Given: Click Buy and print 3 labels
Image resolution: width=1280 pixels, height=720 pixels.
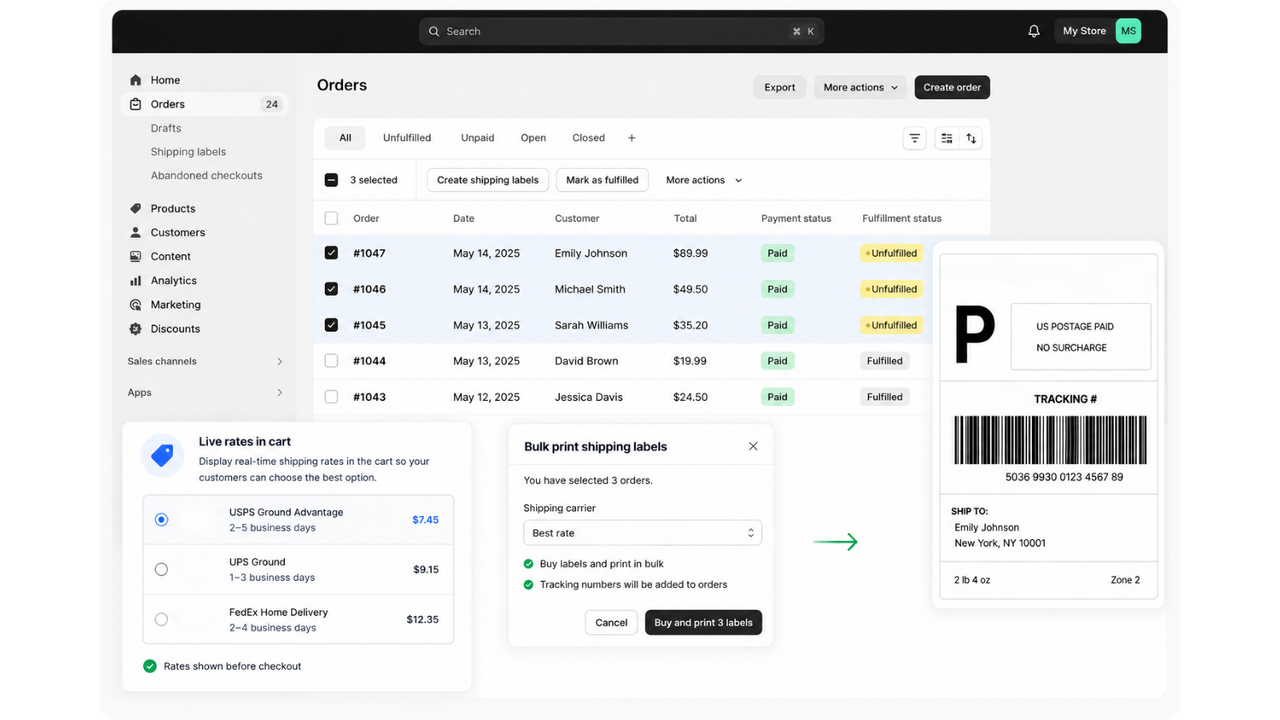Looking at the screenshot, I should [703, 622].
